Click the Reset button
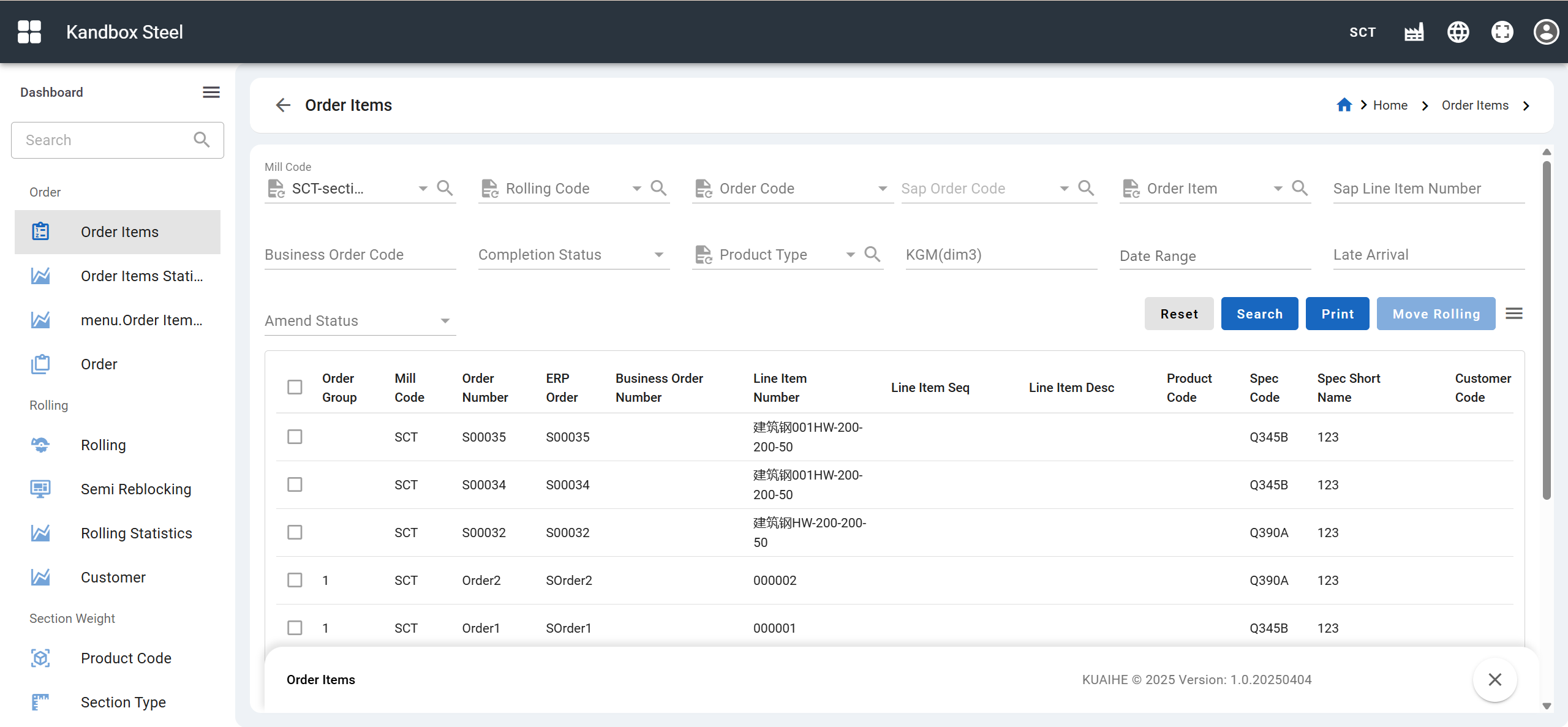 point(1178,314)
